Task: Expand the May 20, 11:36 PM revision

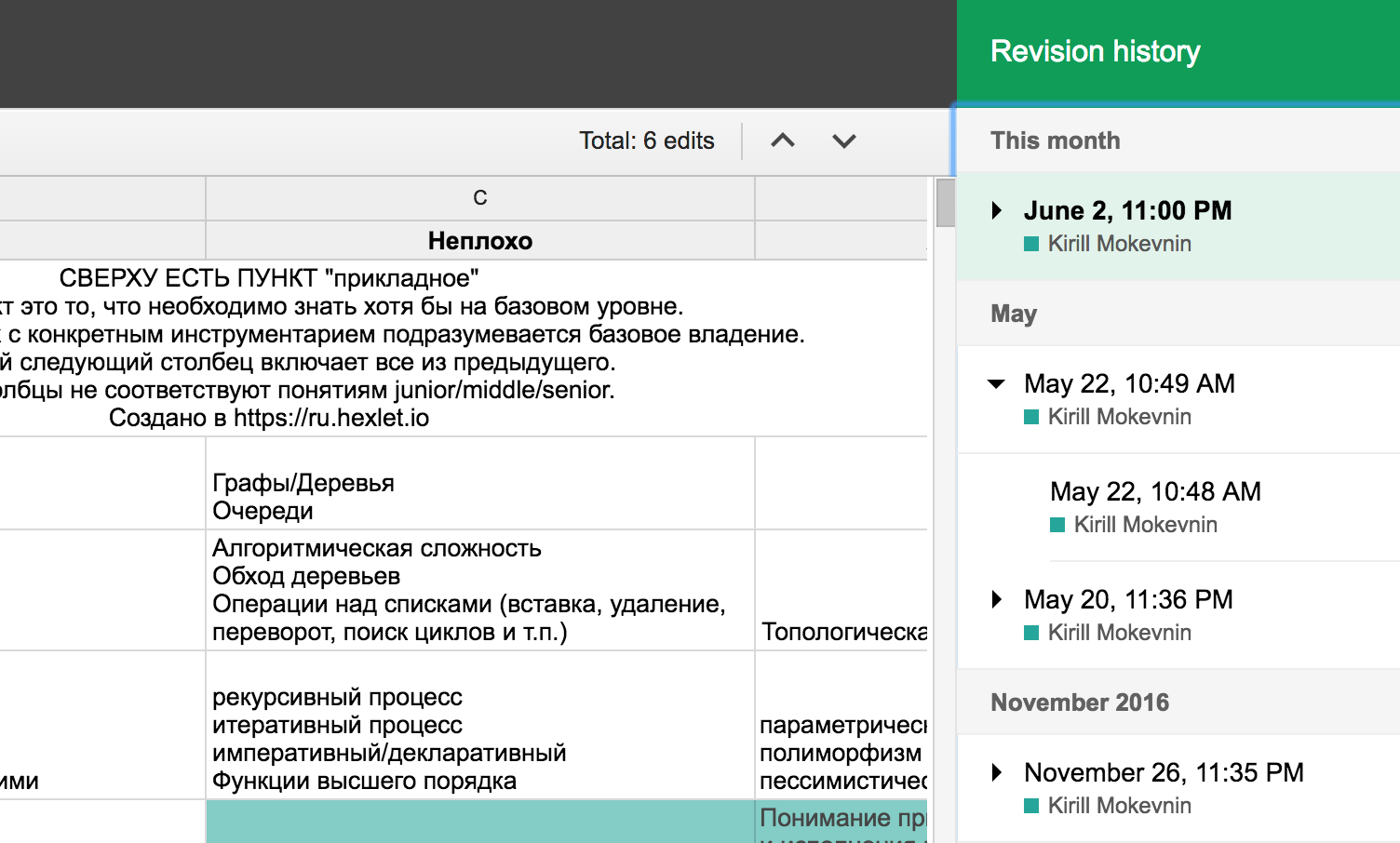Action: pyautogui.click(x=996, y=599)
